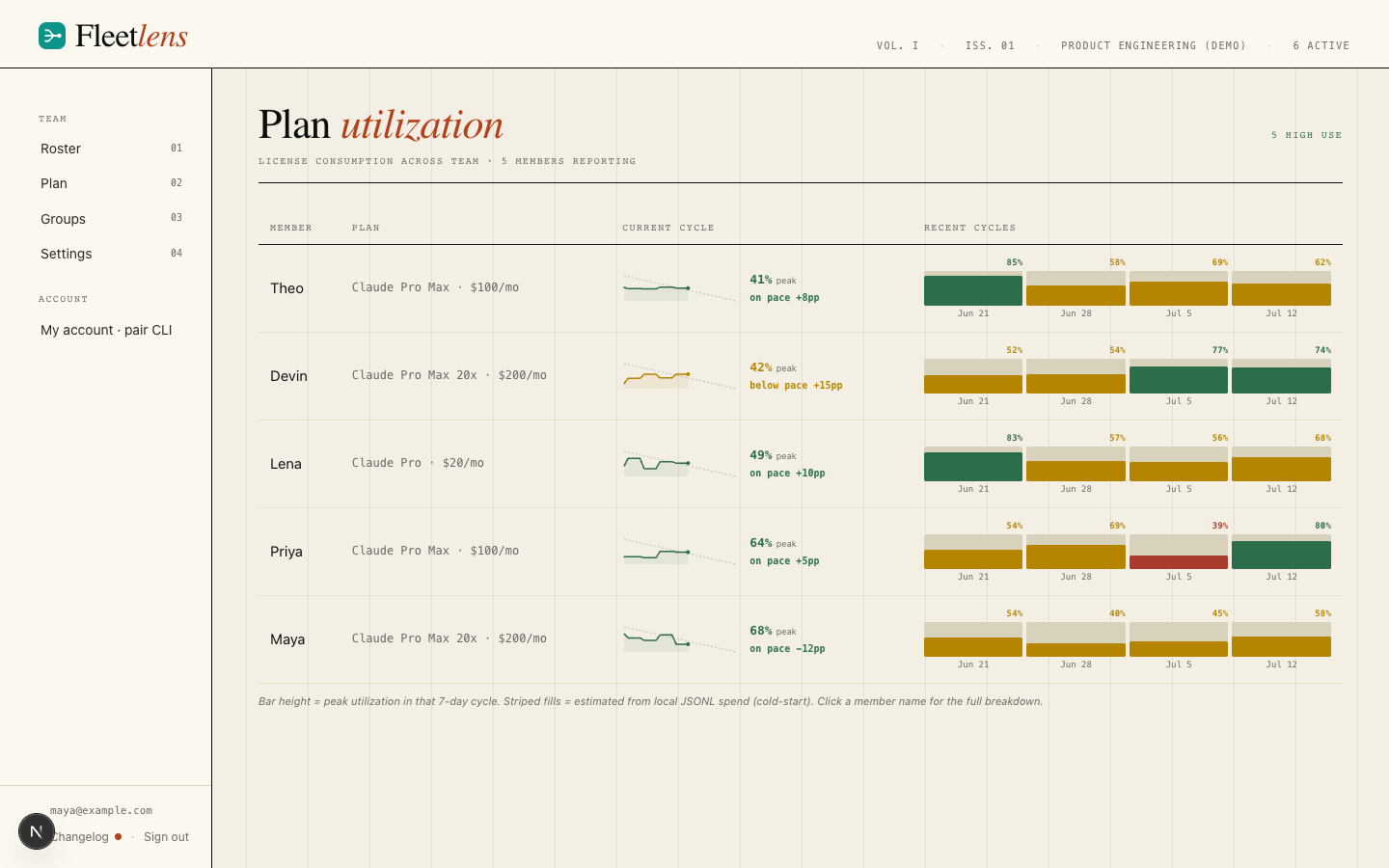Viewport: 1389px width, 868px height.
Task: Open the Plan page
Action: click(x=111, y=183)
